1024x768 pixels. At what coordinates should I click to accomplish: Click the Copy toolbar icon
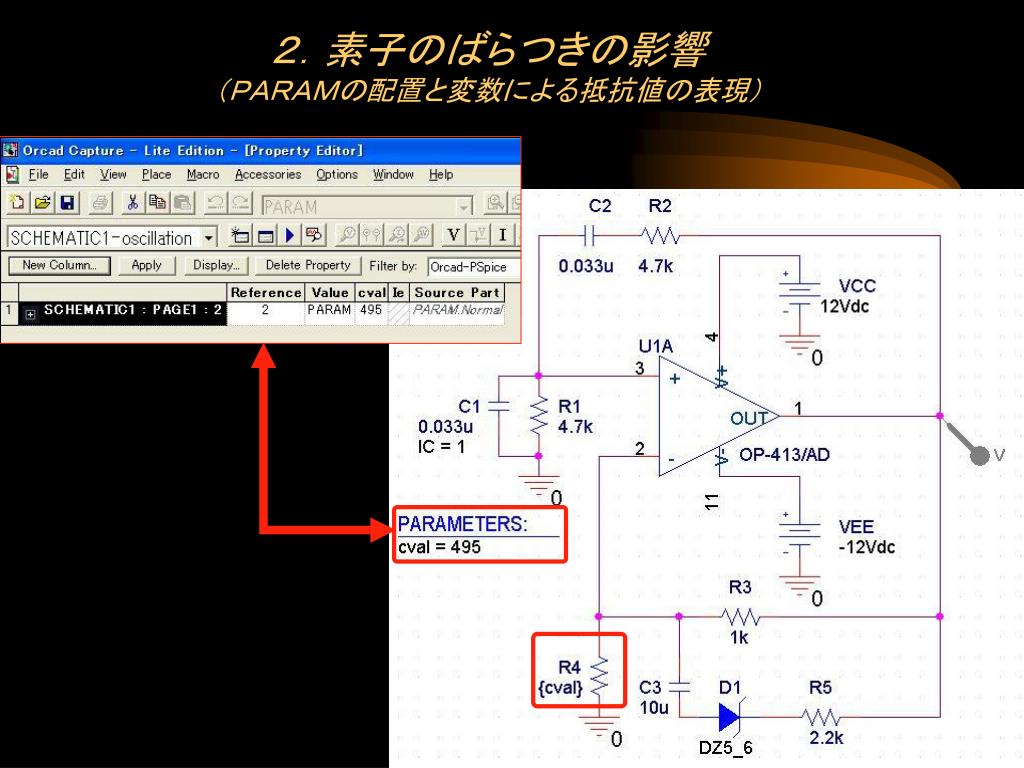[x=157, y=203]
